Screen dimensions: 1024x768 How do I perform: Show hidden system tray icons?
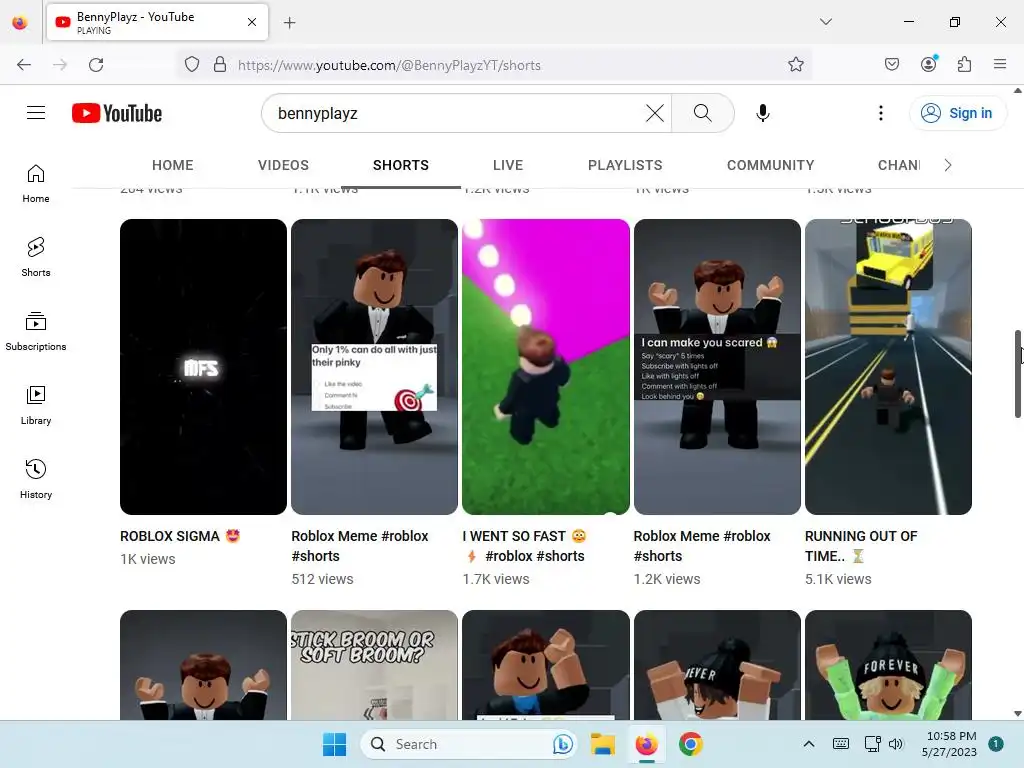point(808,744)
